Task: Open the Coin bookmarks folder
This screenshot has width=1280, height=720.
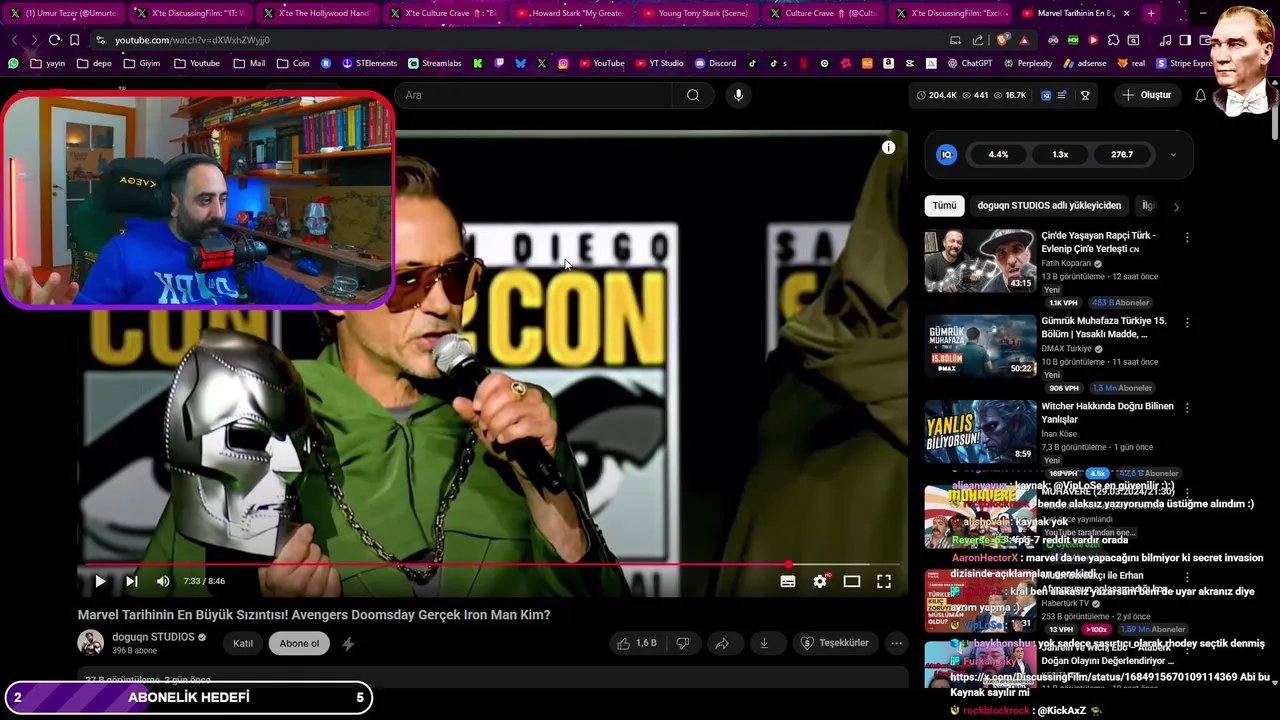Action: coord(292,63)
